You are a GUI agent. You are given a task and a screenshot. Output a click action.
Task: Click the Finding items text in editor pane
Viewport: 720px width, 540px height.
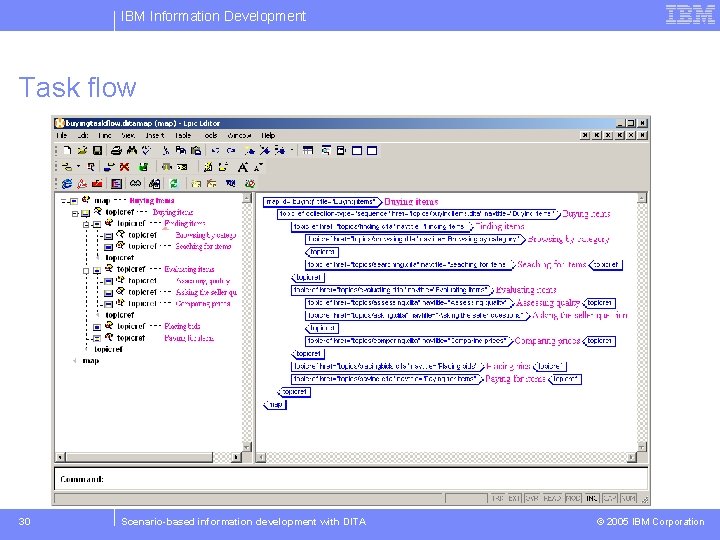(499, 226)
